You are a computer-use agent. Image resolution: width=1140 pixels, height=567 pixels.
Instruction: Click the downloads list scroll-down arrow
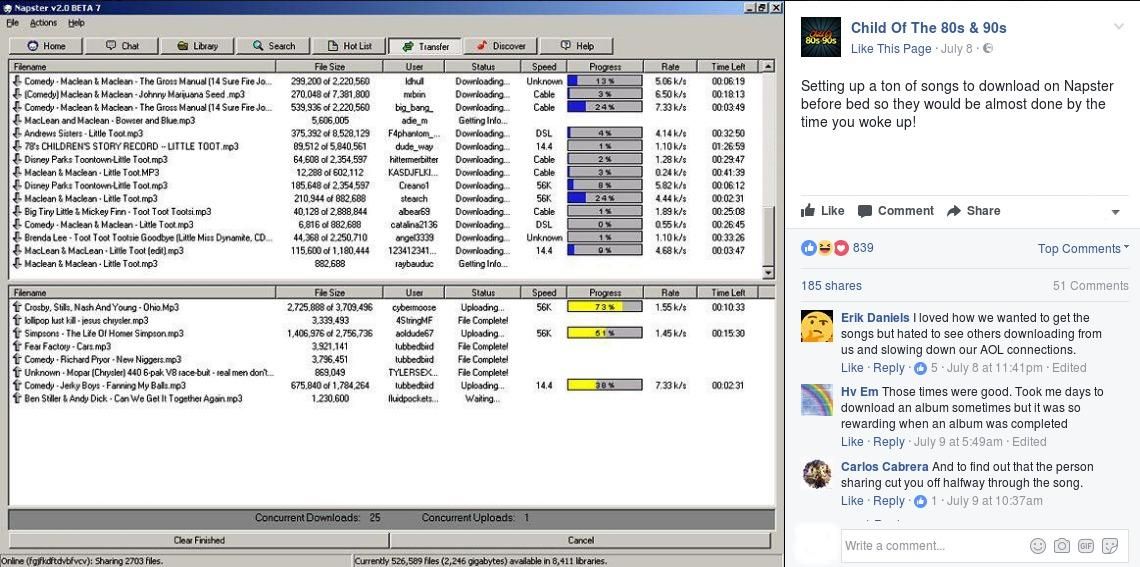coord(768,273)
